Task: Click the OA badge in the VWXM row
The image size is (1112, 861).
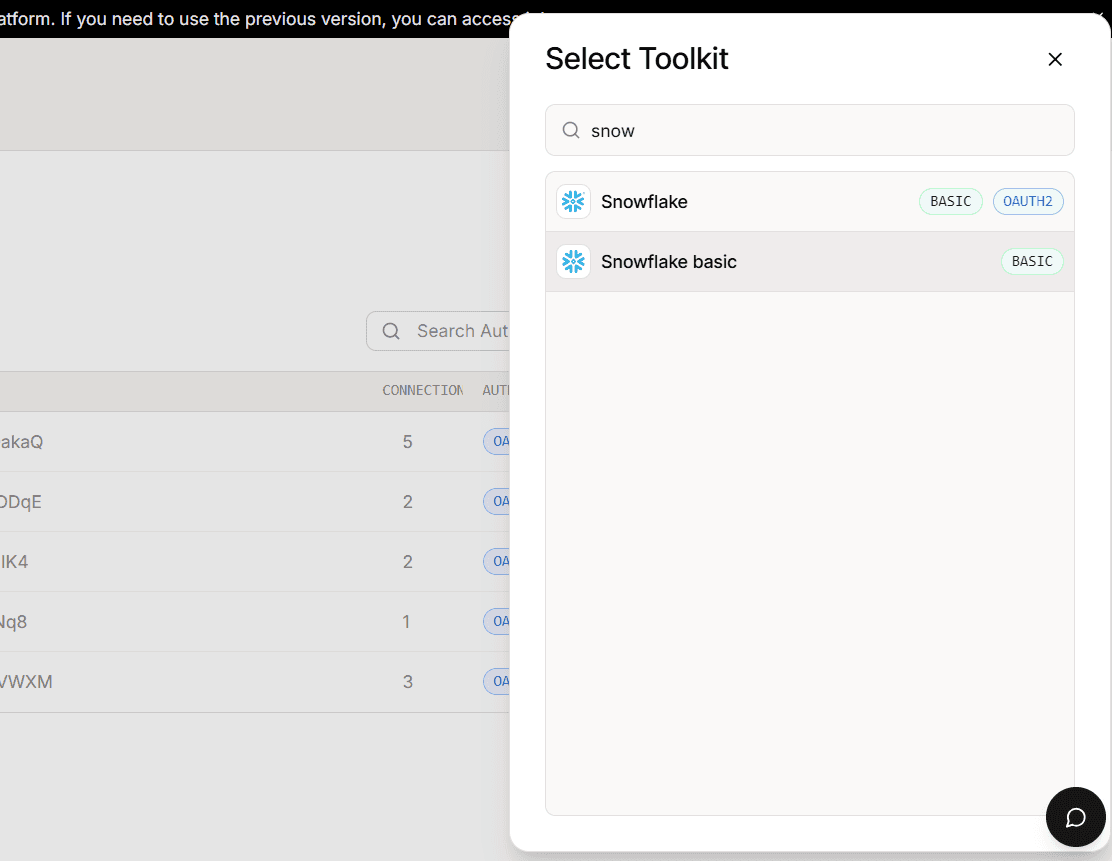Action: click(496, 682)
